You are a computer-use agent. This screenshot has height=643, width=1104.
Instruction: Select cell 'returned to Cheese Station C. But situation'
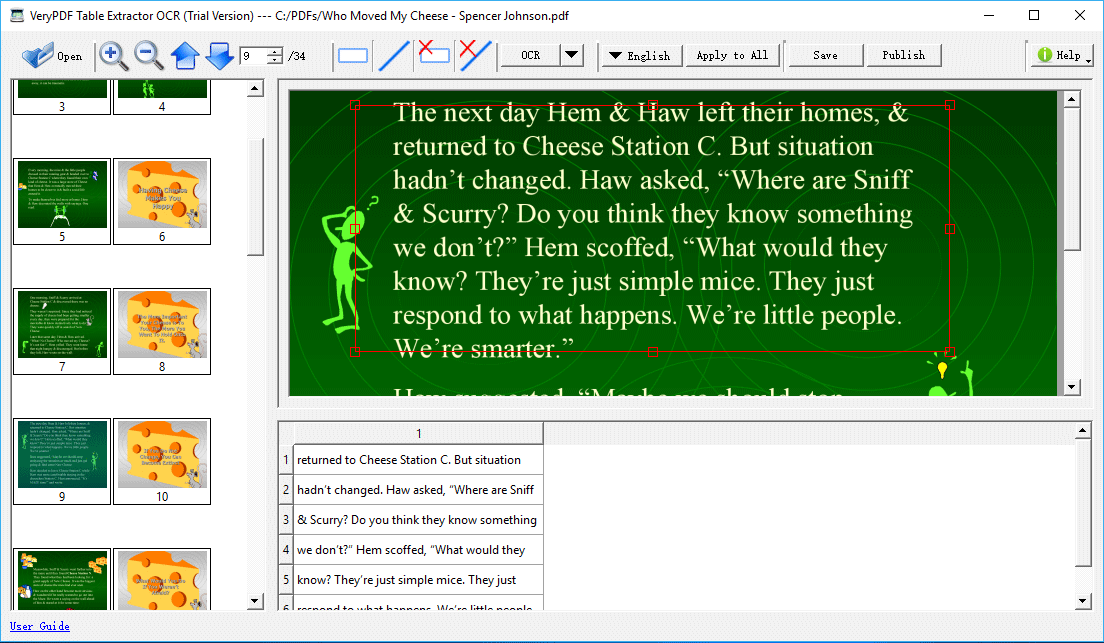point(418,460)
